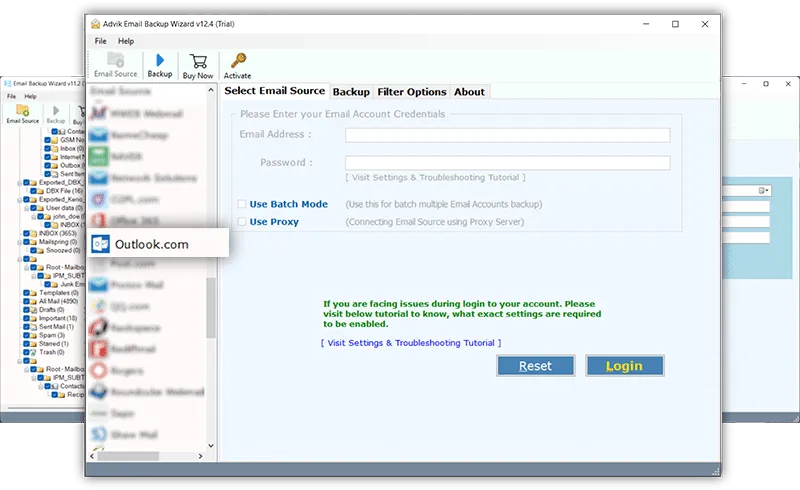Toggle the Use Batch Mode checkbox
This screenshot has width=800, height=490.
242,204
